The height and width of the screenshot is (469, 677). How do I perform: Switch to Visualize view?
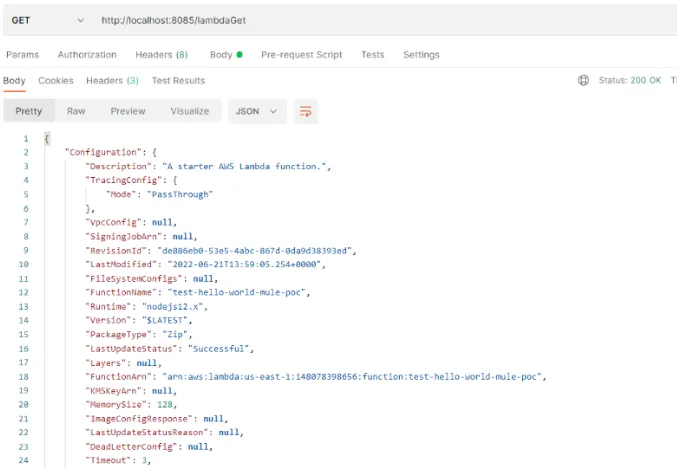tap(190, 111)
